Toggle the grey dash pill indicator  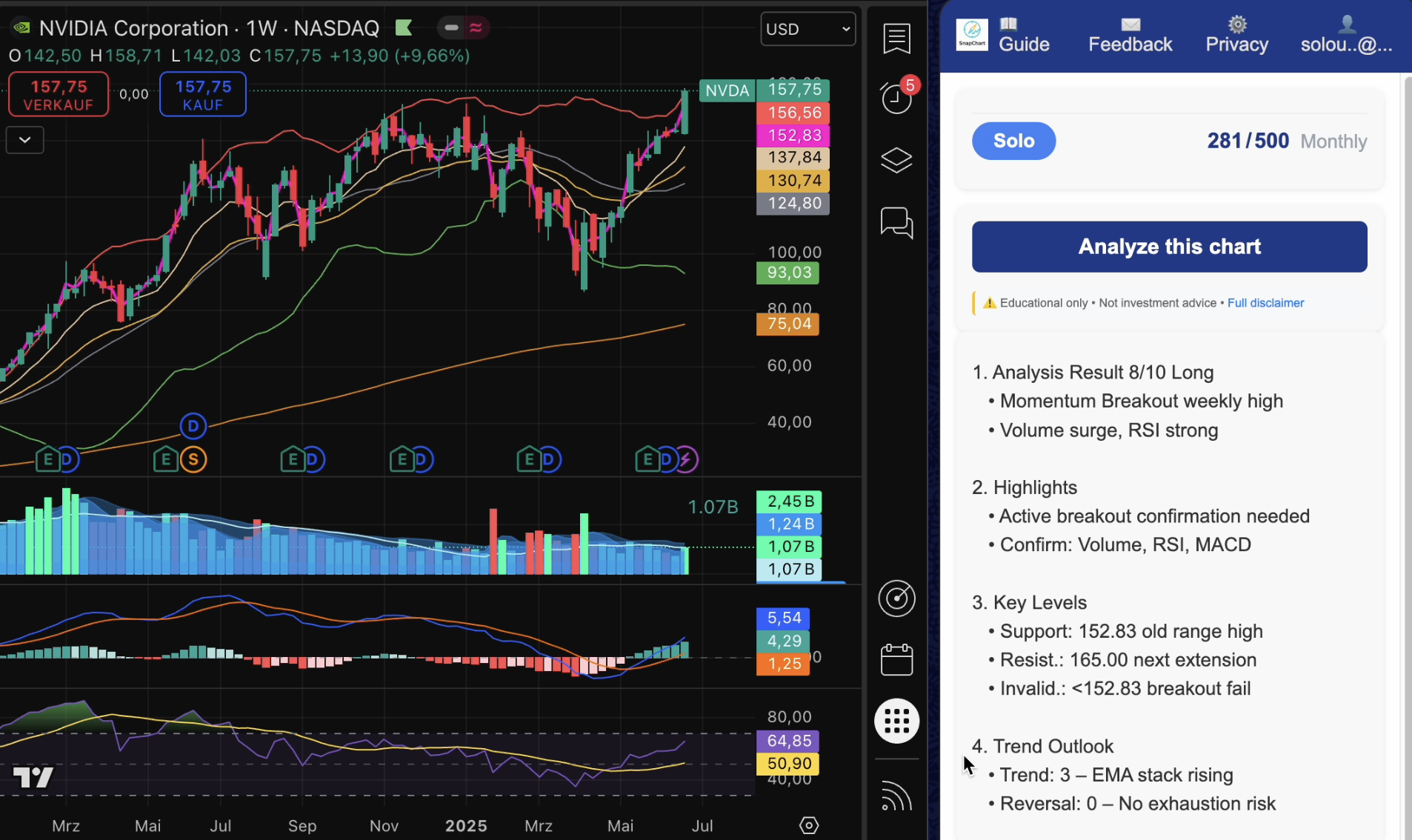[x=451, y=28]
